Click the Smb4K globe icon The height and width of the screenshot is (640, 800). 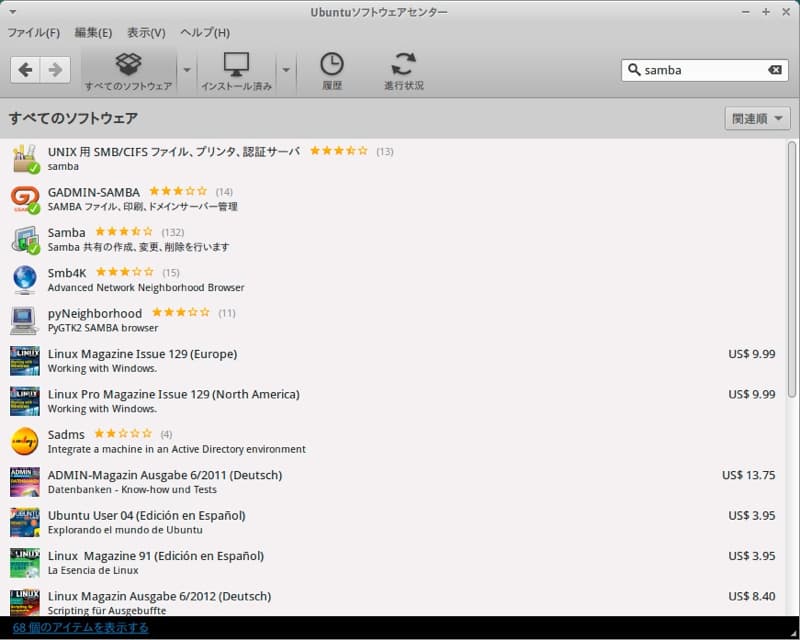tap(25, 280)
